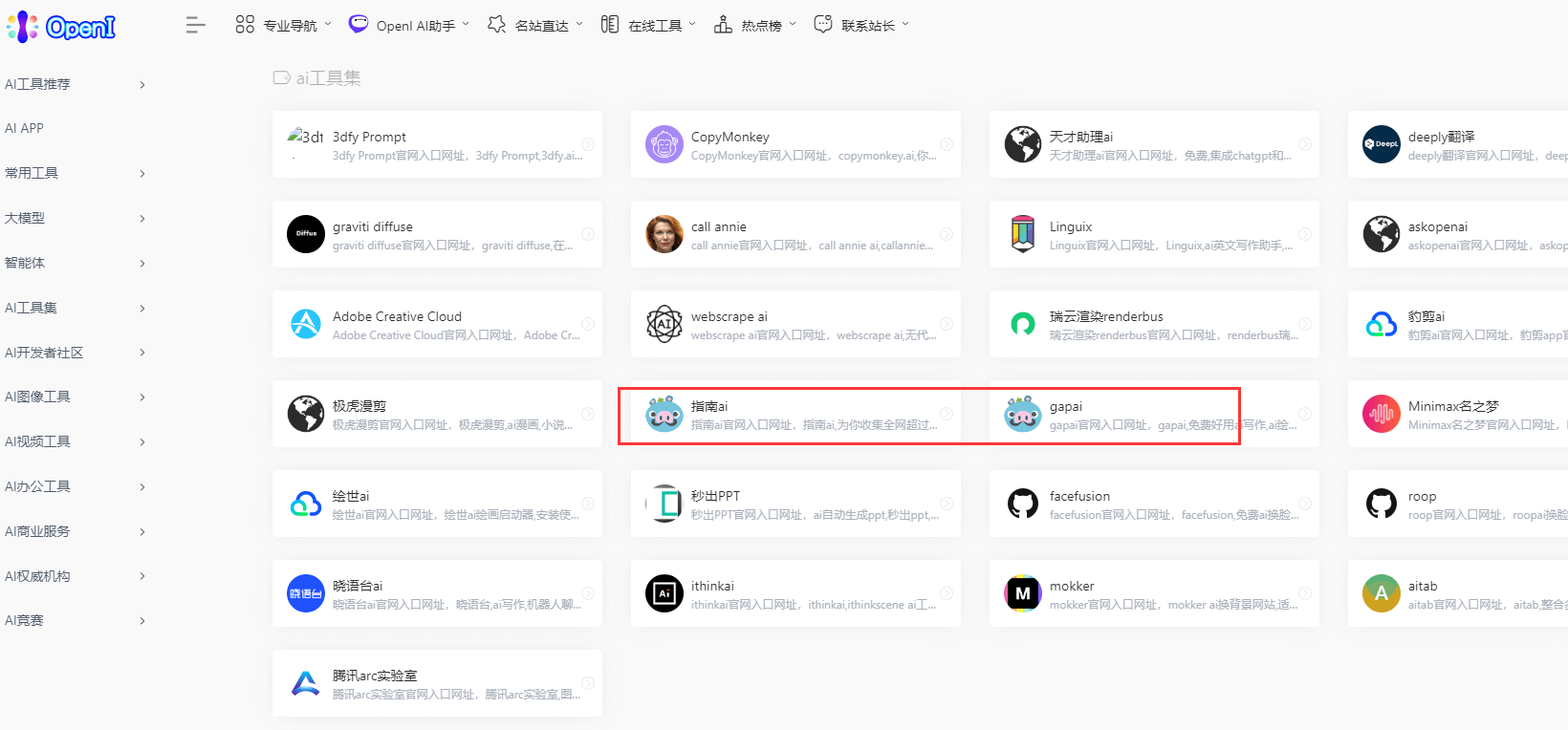The image size is (1568, 730).
Task: Select AI开发者社区 in sidebar
Action: click(44, 353)
